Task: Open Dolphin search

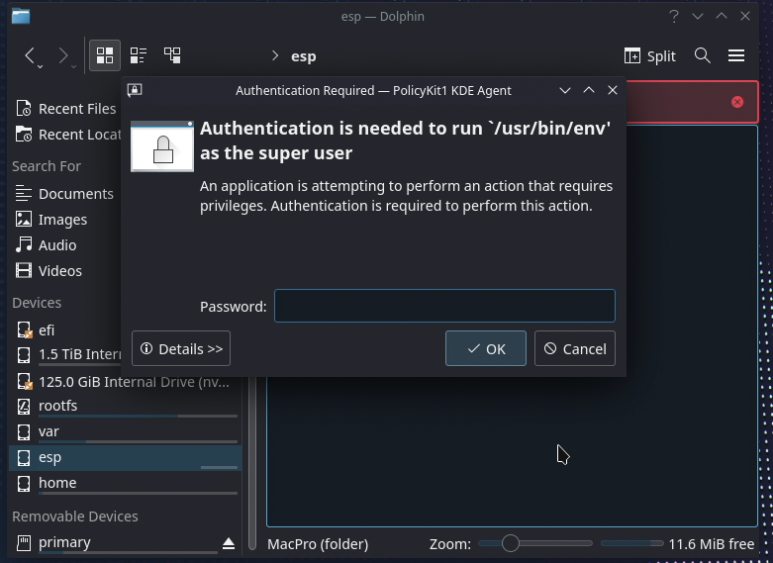Action: pos(702,55)
